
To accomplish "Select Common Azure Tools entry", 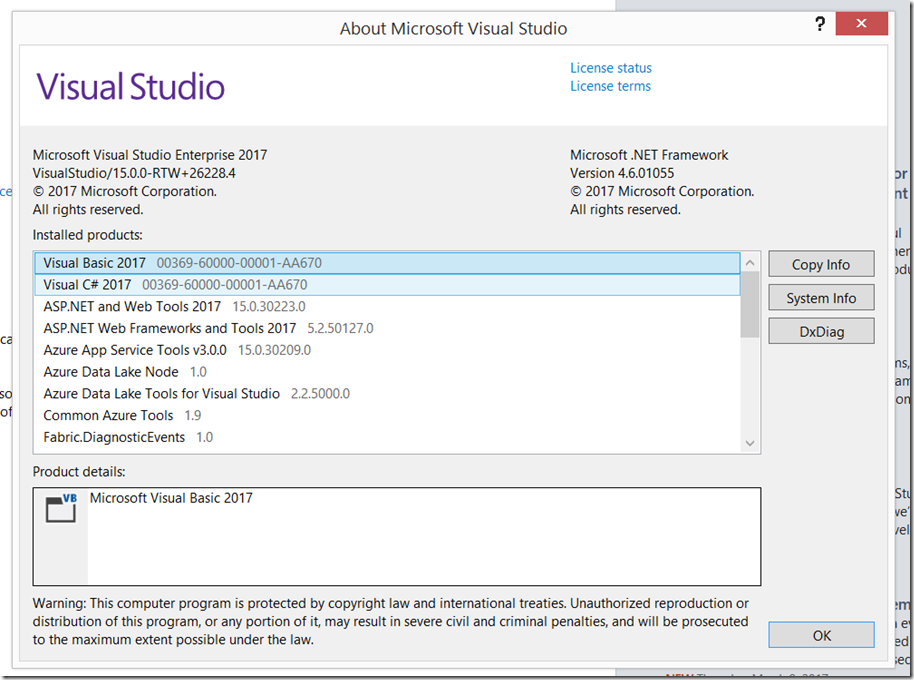I will click(108, 415).
